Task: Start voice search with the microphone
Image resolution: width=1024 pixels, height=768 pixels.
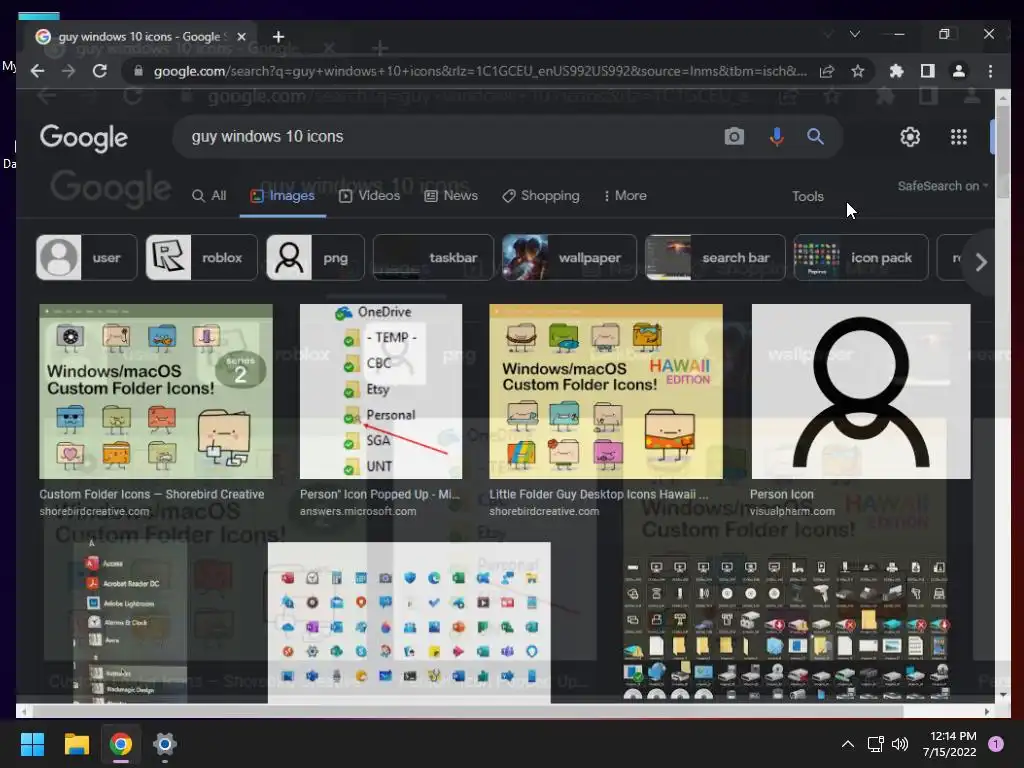Action: (x=776, y=136)
